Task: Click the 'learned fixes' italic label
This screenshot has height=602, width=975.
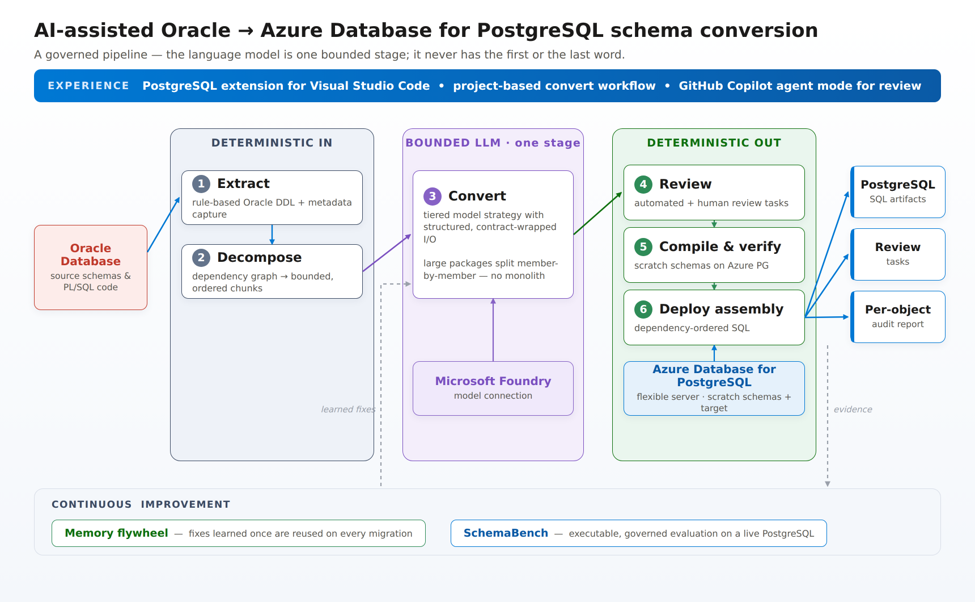Action: [348, 409]
